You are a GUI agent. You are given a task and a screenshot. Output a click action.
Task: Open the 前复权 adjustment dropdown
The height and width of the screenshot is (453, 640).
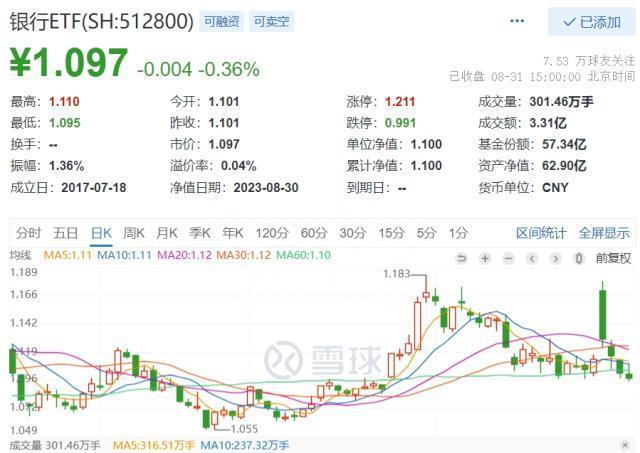click(611, 258)
